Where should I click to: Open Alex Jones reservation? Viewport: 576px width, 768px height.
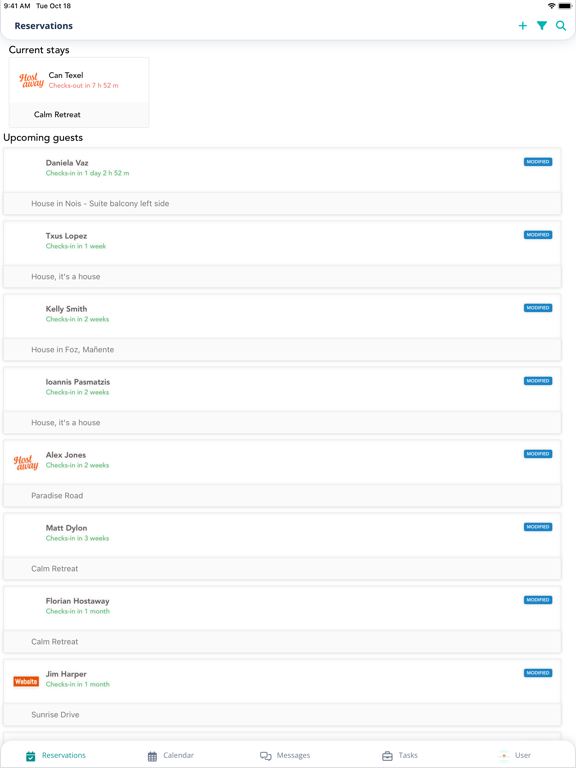pyautogui.click(x=282, y=473)
